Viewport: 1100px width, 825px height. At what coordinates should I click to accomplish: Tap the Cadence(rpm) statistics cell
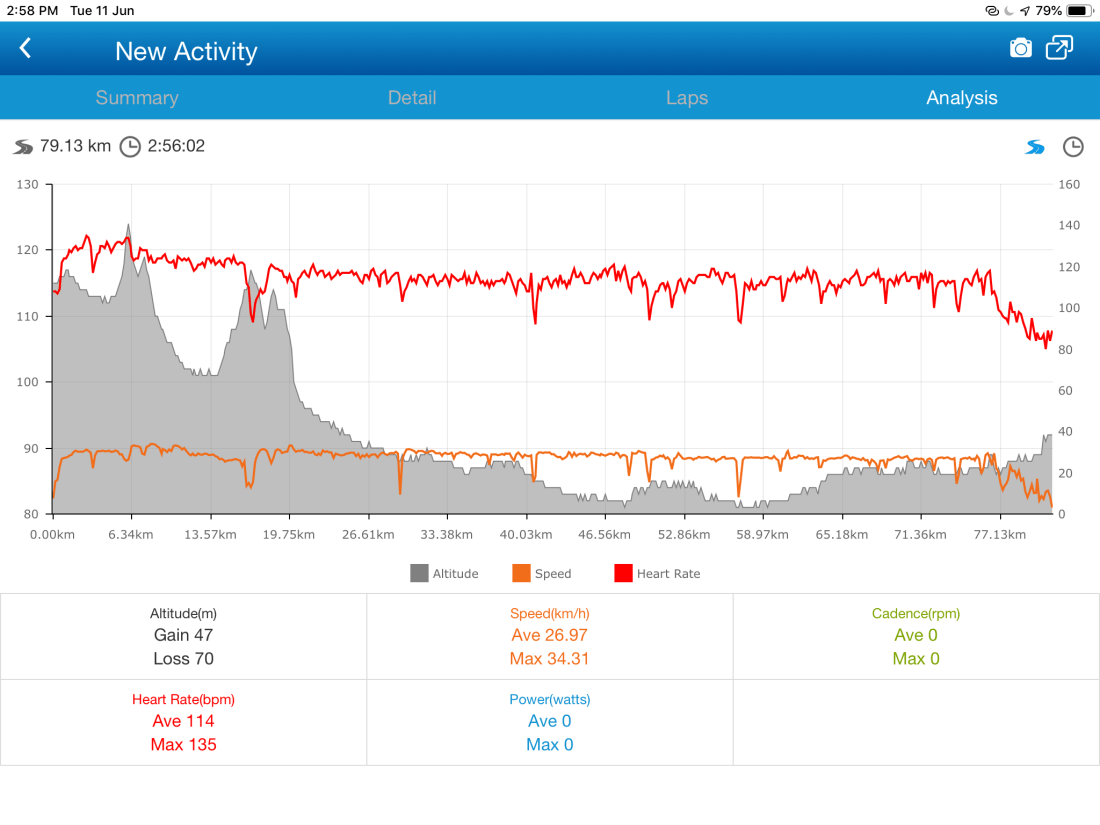(x=915, y=636)
